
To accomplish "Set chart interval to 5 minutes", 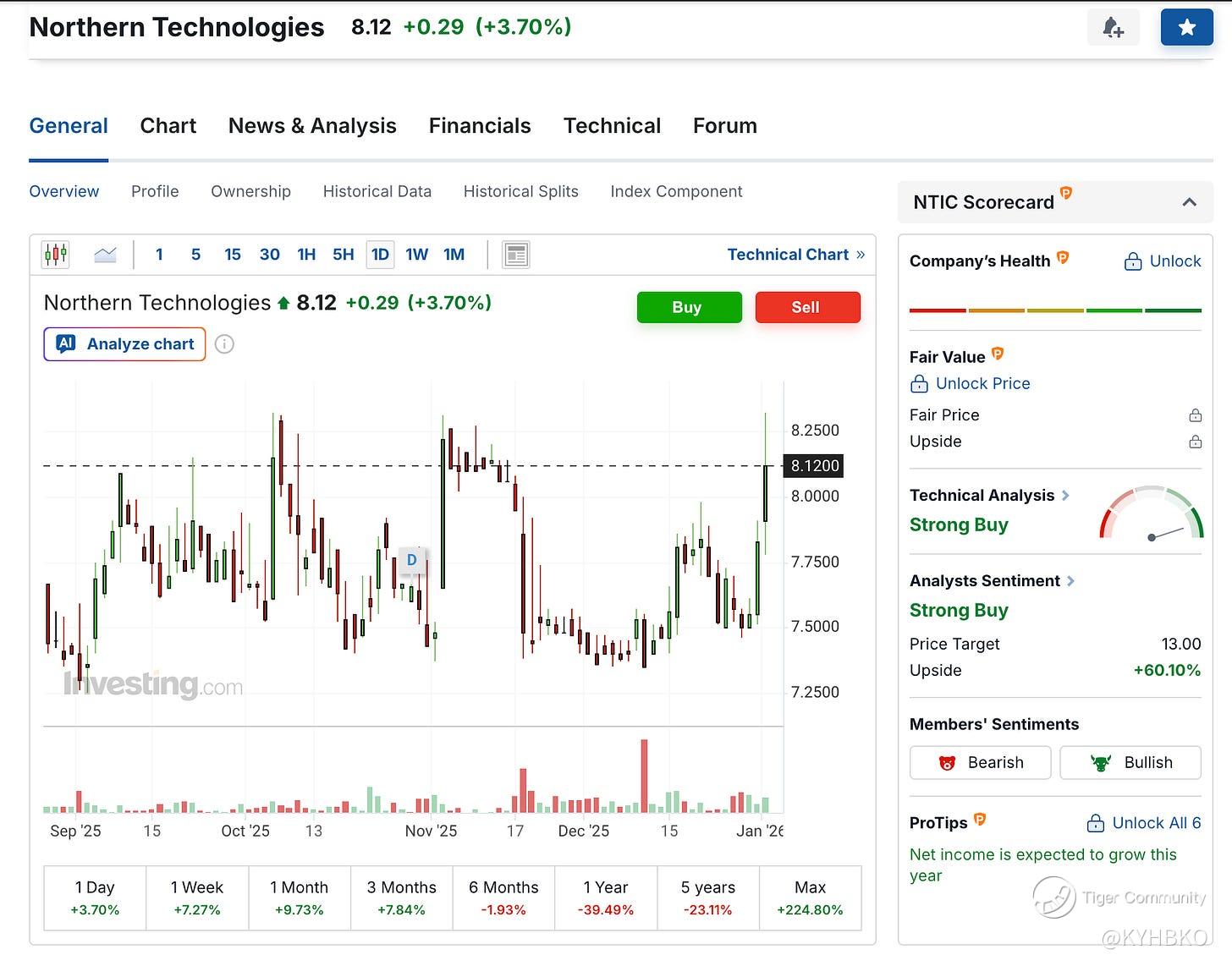I will tap(195, 255).
